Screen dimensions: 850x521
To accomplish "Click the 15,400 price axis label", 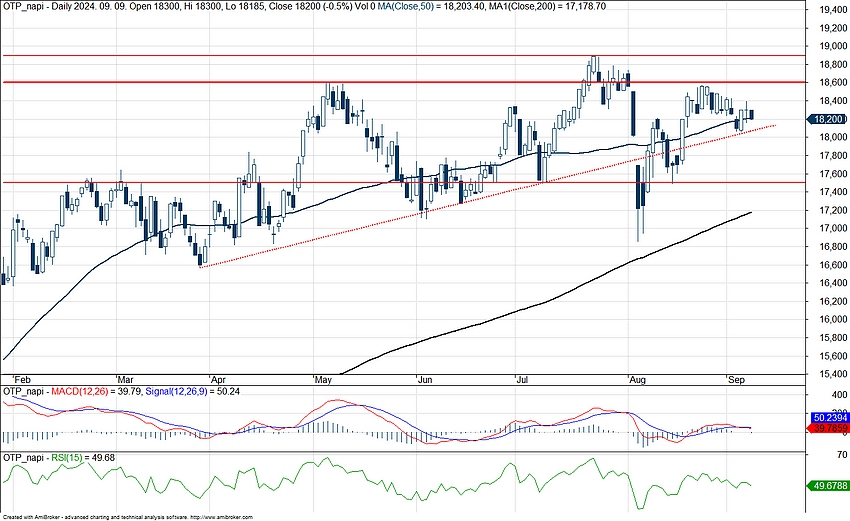I will coord(834,374).
